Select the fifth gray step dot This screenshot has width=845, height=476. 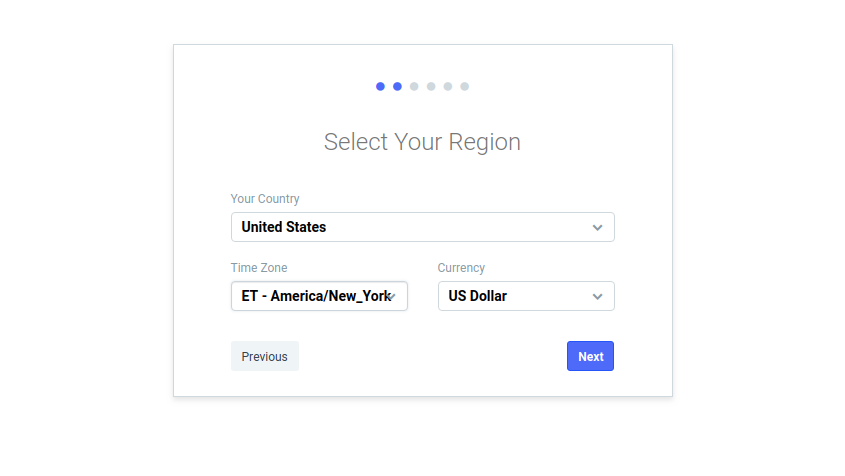448,86
